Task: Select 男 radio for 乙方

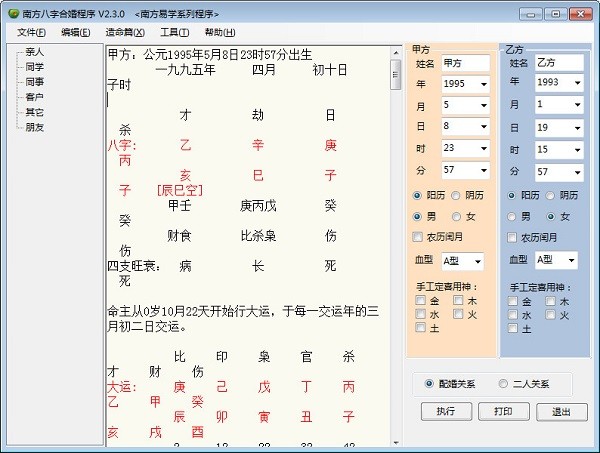Action: [511, 217]
